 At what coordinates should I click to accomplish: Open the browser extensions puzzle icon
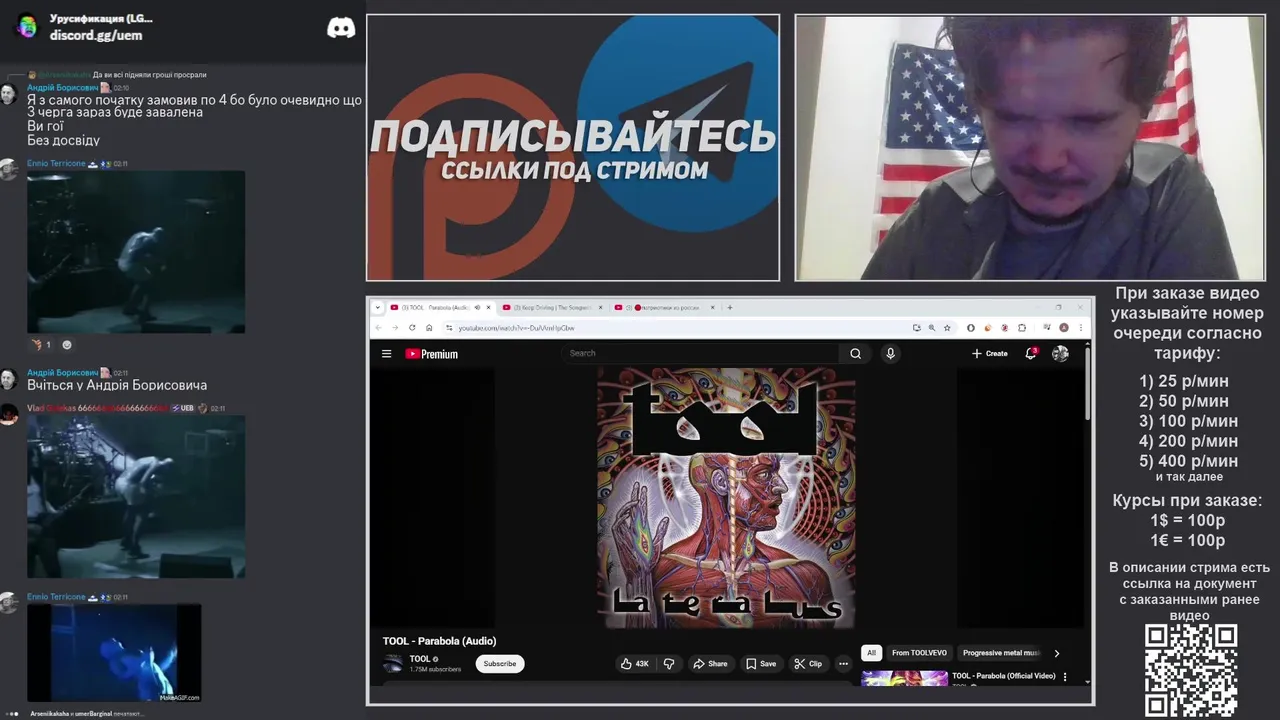1022,327
